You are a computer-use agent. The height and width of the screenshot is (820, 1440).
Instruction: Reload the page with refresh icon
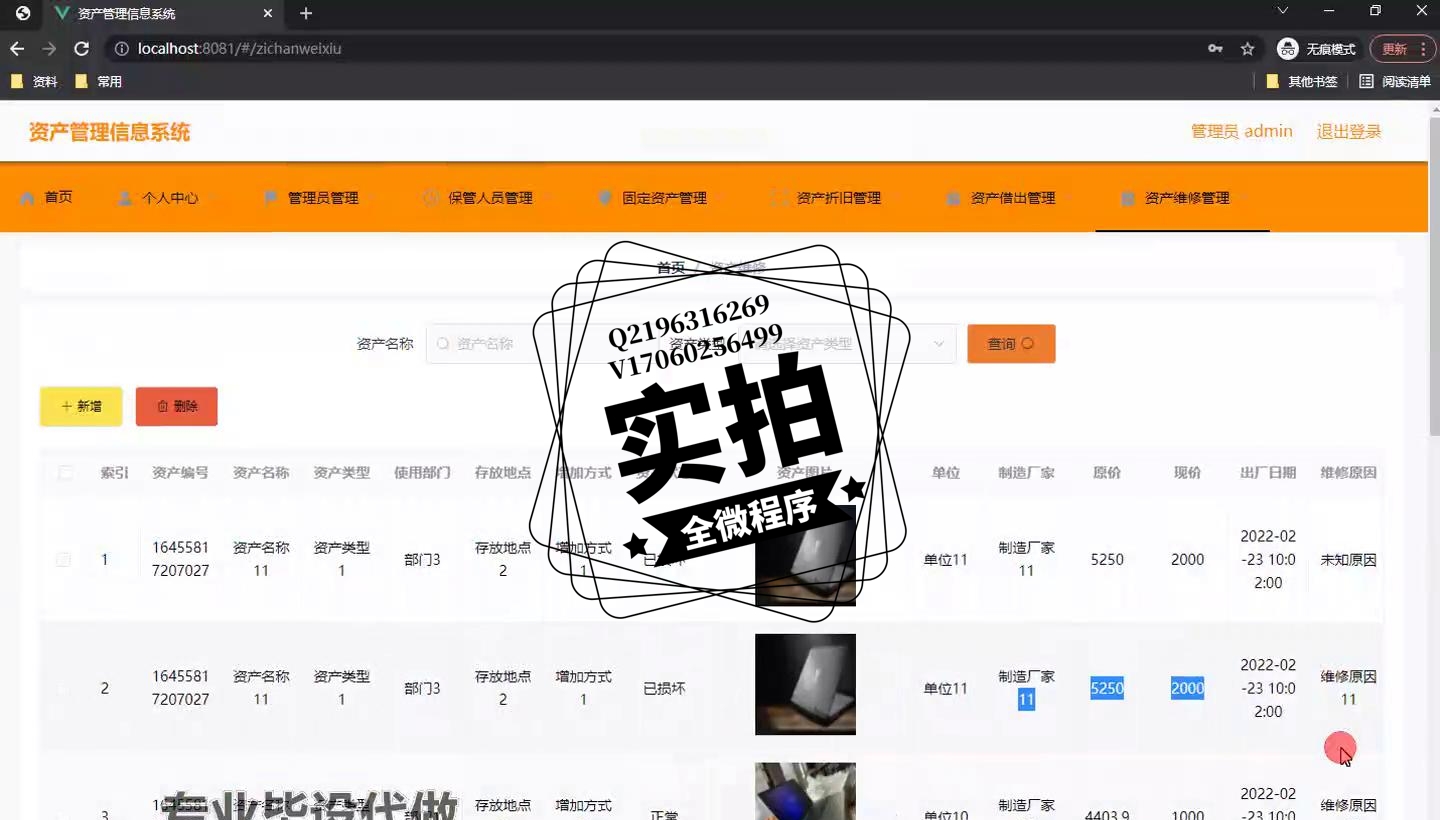[82, 48]
